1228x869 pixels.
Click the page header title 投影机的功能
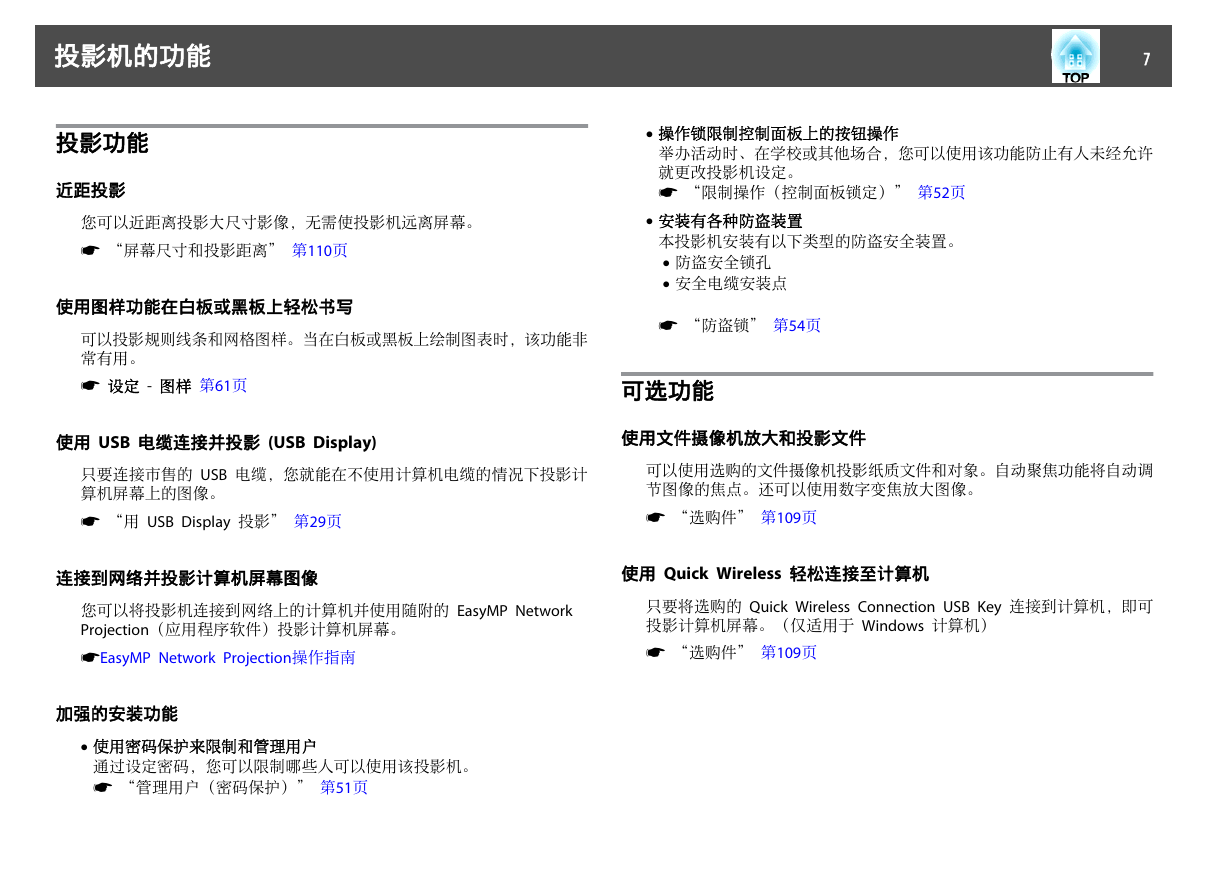point(133,56)
